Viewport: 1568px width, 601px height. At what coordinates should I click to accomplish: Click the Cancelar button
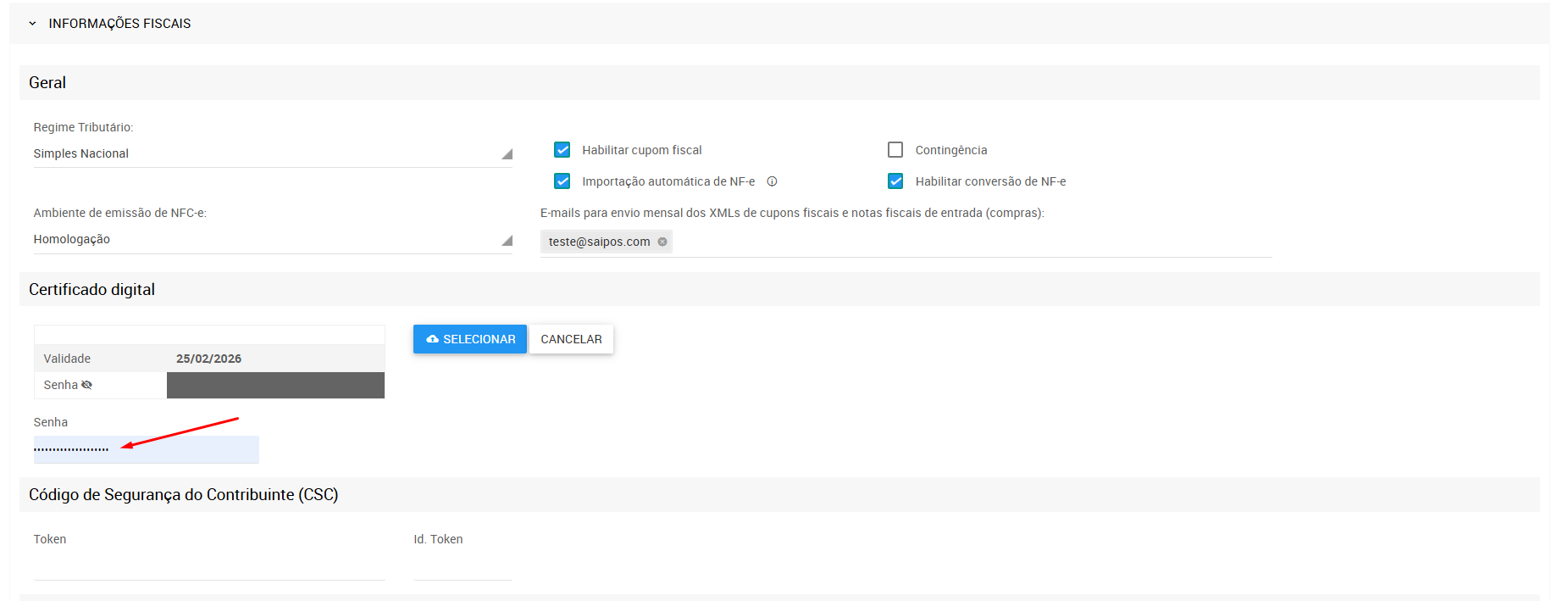571,339
